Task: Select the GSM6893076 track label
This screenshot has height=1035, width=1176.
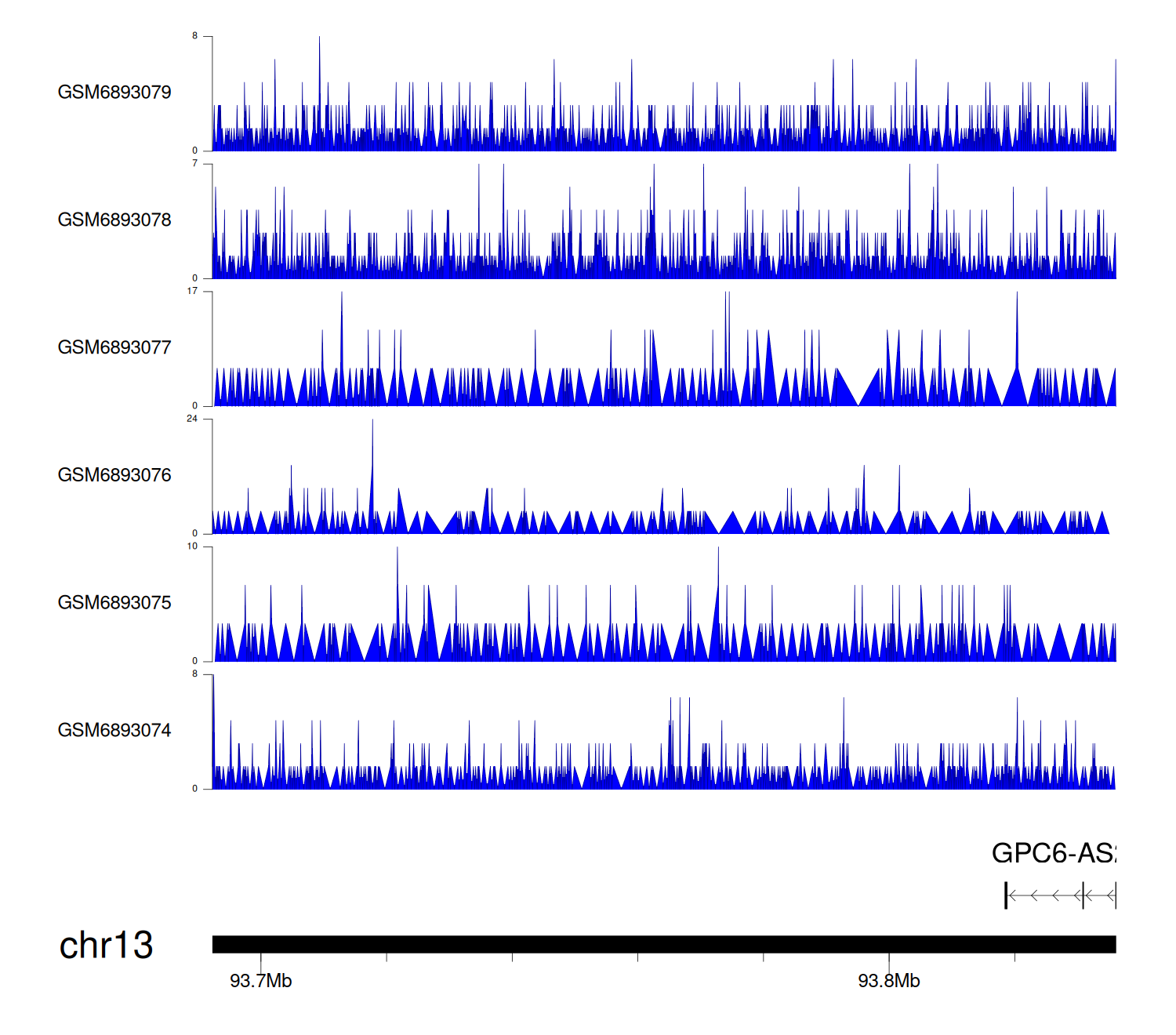Action: (114, 475)
